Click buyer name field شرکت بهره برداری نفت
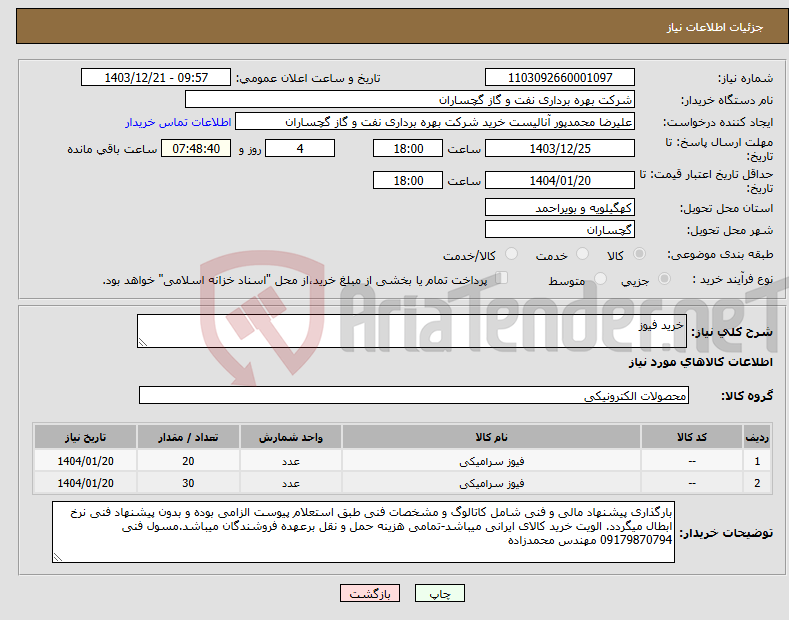789x620 pixels. (x=410, y=100)
